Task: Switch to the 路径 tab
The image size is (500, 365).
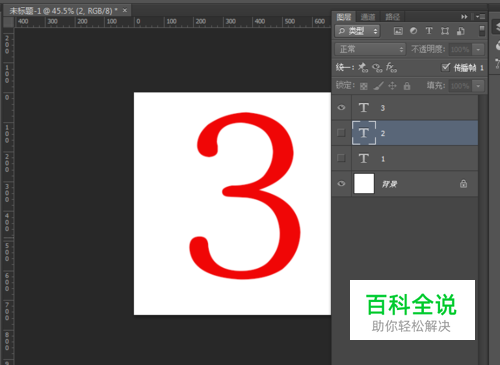Action: tap(393, 17)
